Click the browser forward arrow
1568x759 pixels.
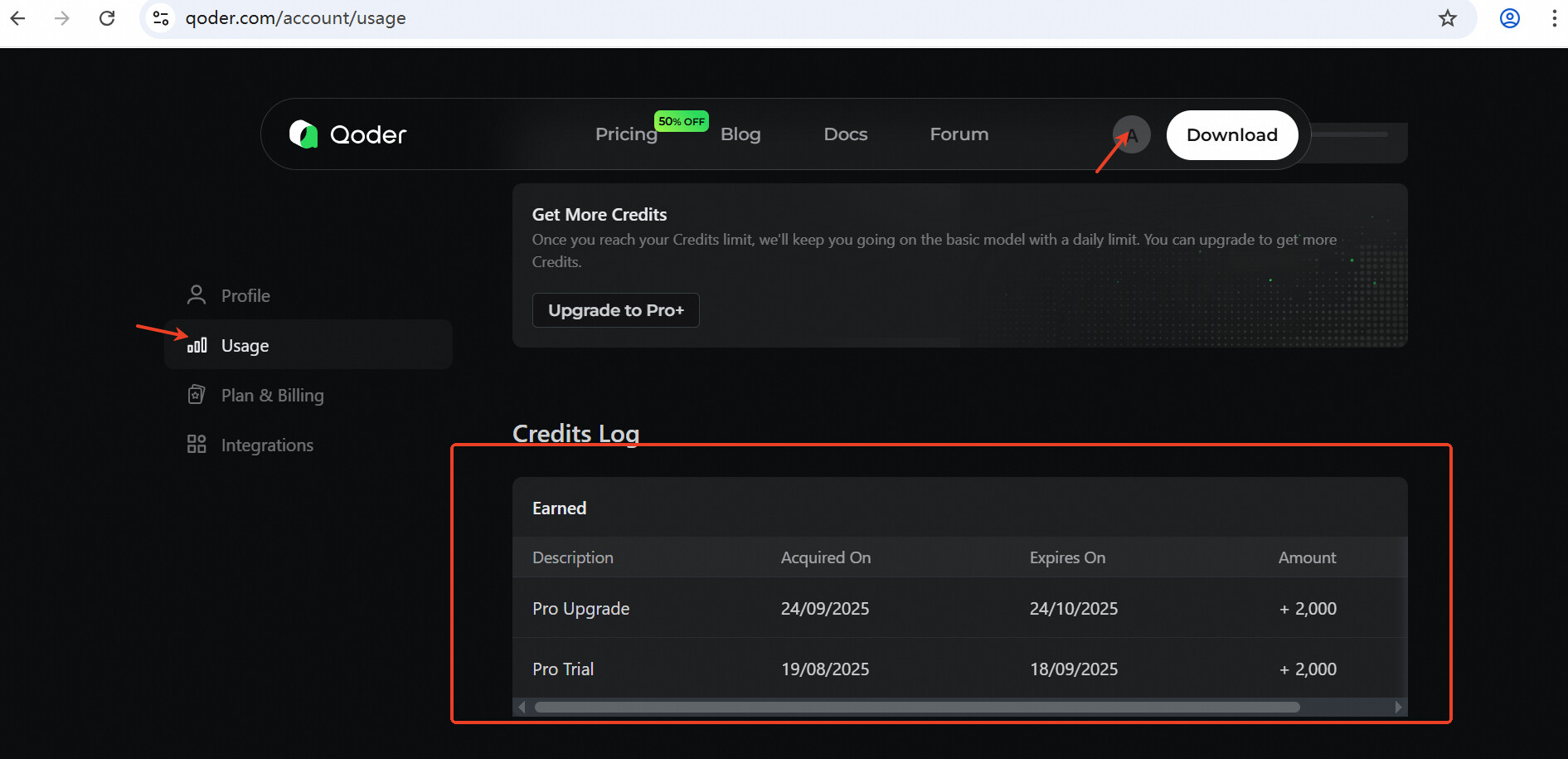point(62,18)
